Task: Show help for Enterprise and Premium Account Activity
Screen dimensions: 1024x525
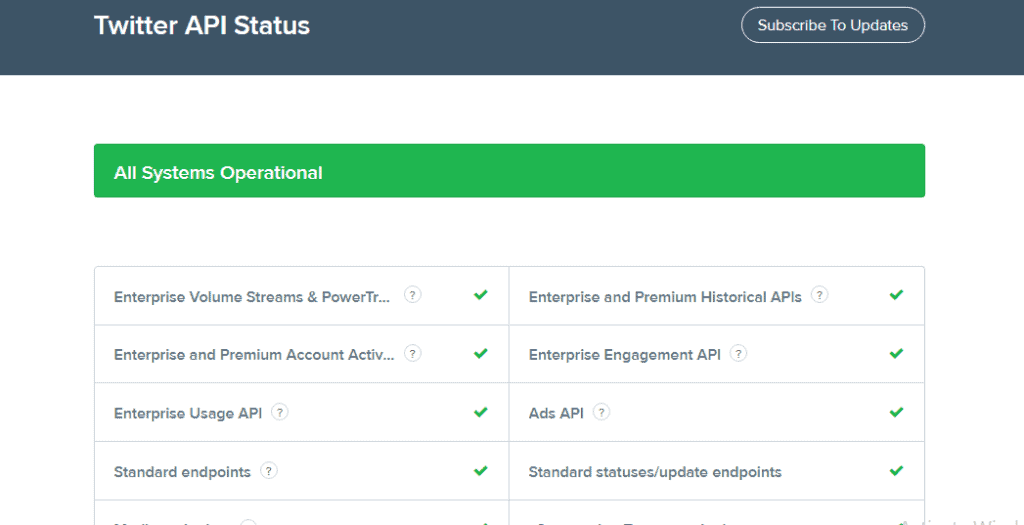Action: pyautogui.click(x=412, y=354)
